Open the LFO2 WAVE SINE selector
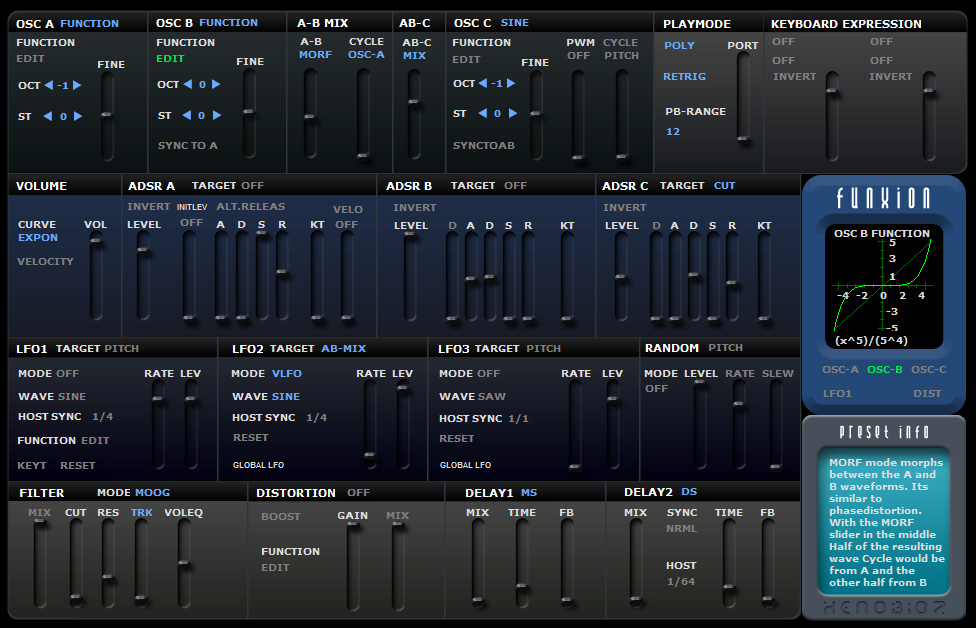The width and height of the screenshot is (976, 628). tap(286, 396)
